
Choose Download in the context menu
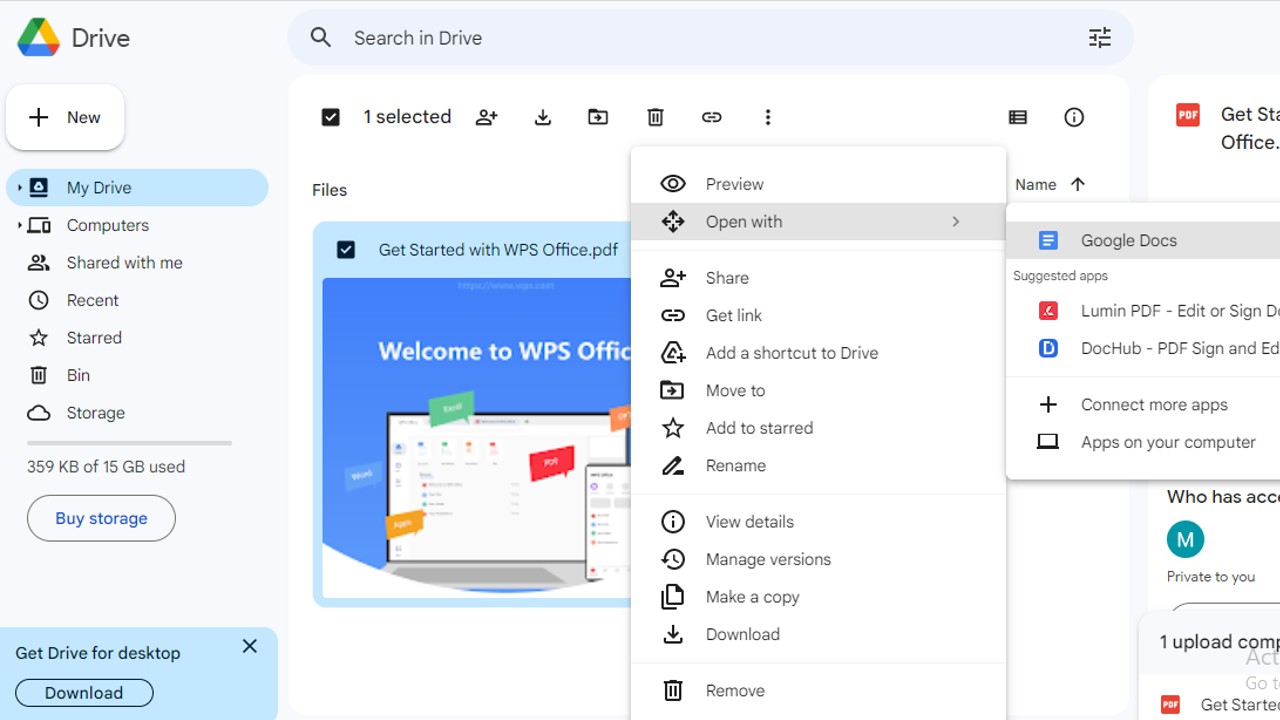coord(818,634)
